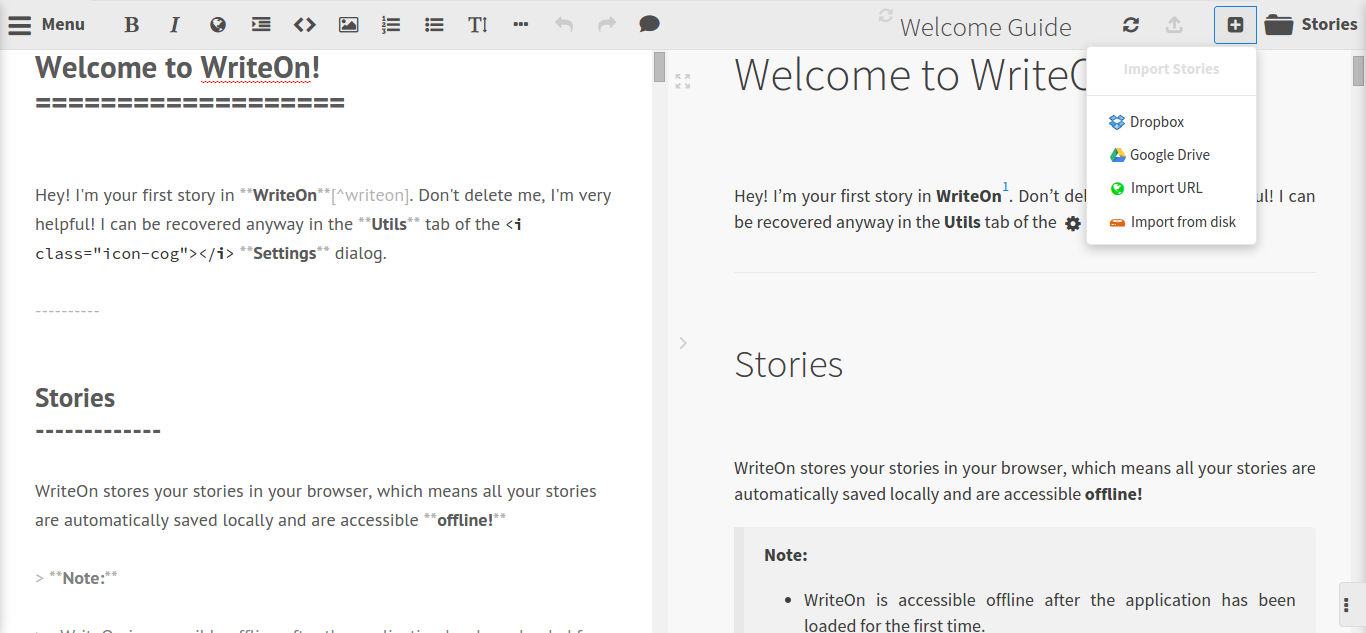Click the sync icon beside Welcome Guide title
Image resolution: width=1366 pixels, height=633 pixels.
(x=885, y=15)
